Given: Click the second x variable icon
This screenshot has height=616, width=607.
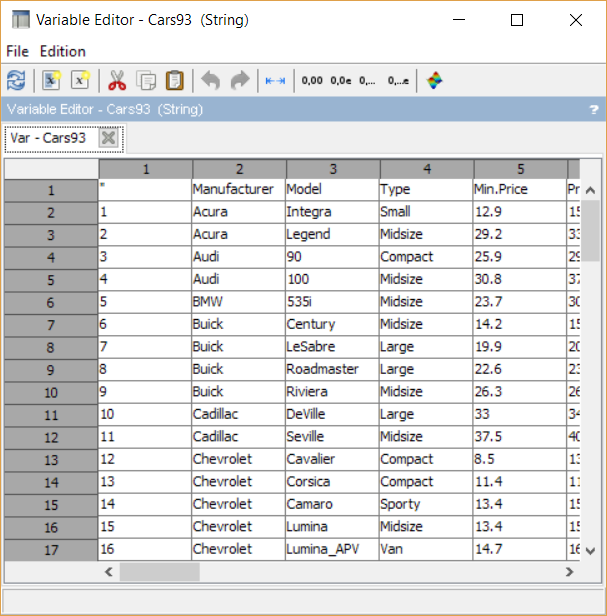Looking at the screenshot, I should [80, 81].
